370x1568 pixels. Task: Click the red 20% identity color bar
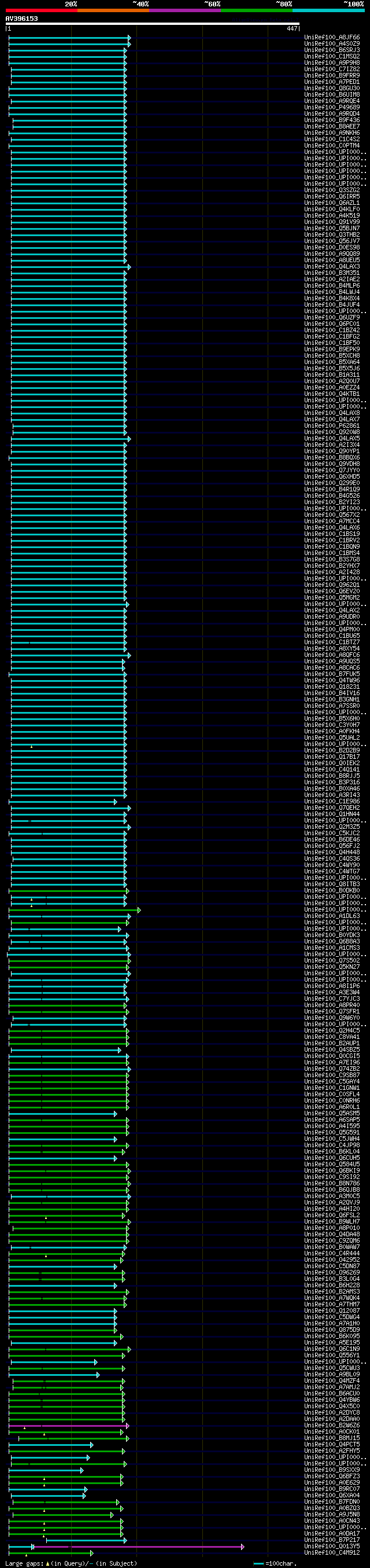(41, 10)
